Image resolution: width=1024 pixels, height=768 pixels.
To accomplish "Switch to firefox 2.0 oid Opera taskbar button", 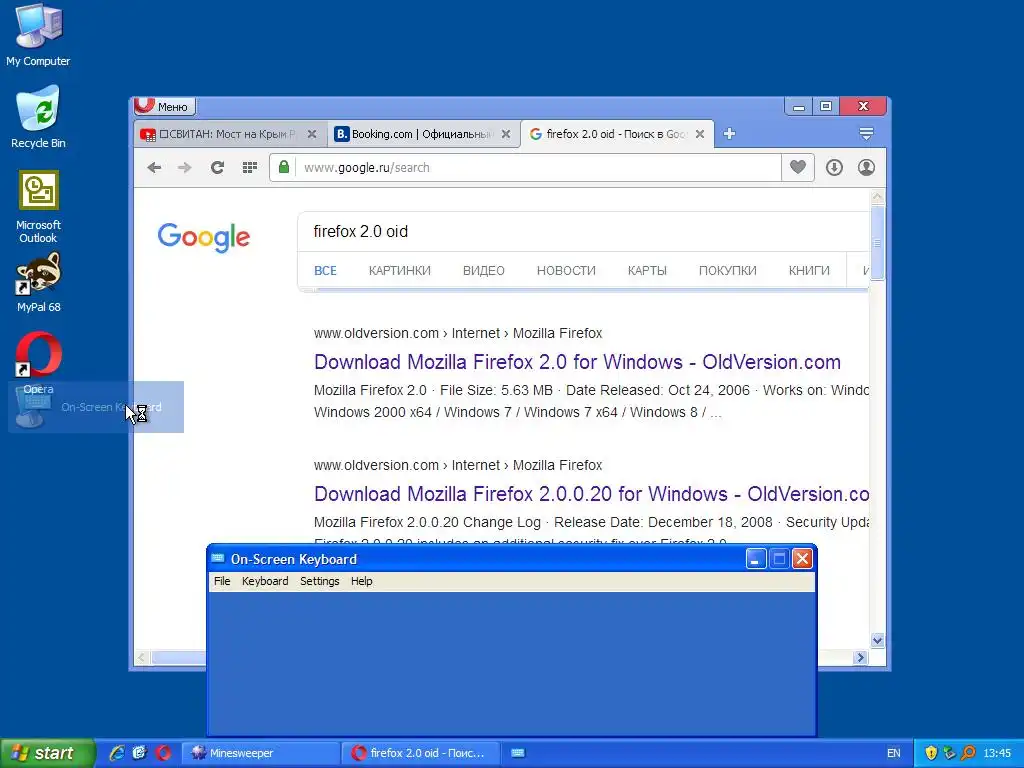I will click(x=421, y=753).
